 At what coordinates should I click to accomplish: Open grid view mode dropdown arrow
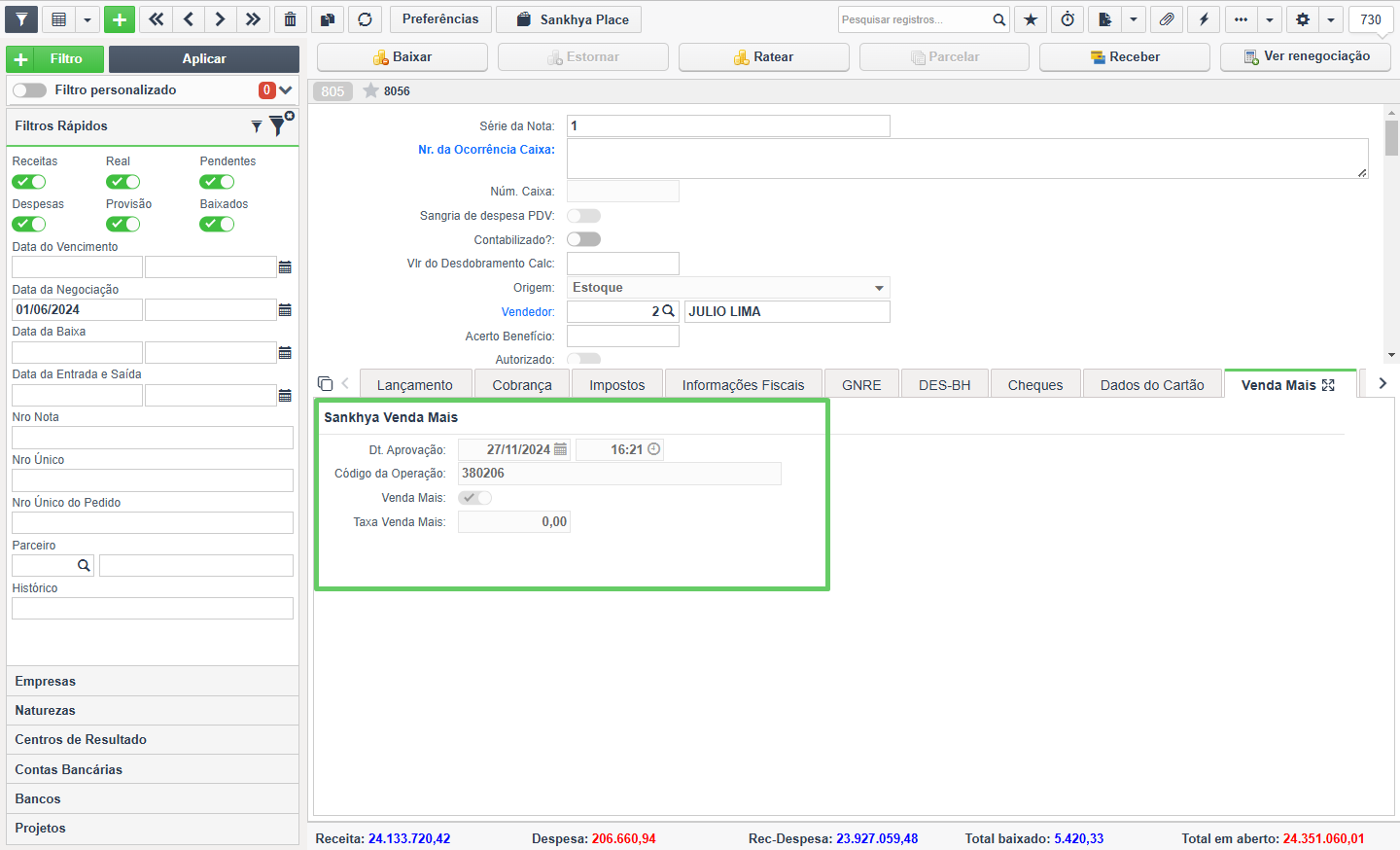pos(87,19)
